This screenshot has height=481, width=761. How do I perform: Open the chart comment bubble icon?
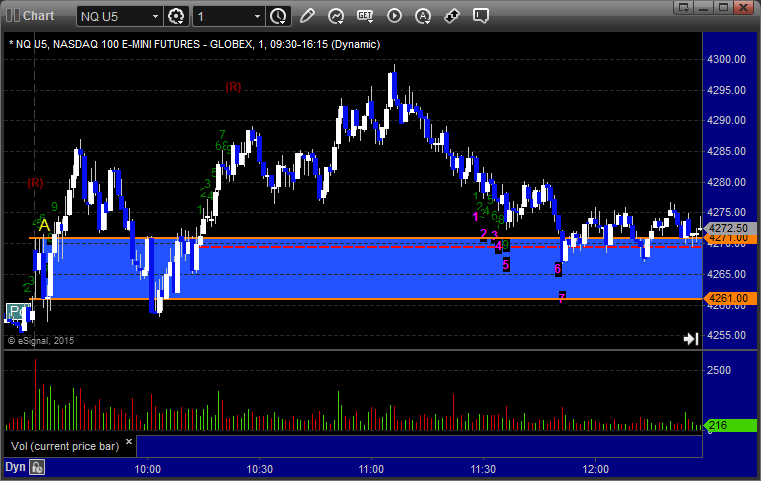point(480,16)
